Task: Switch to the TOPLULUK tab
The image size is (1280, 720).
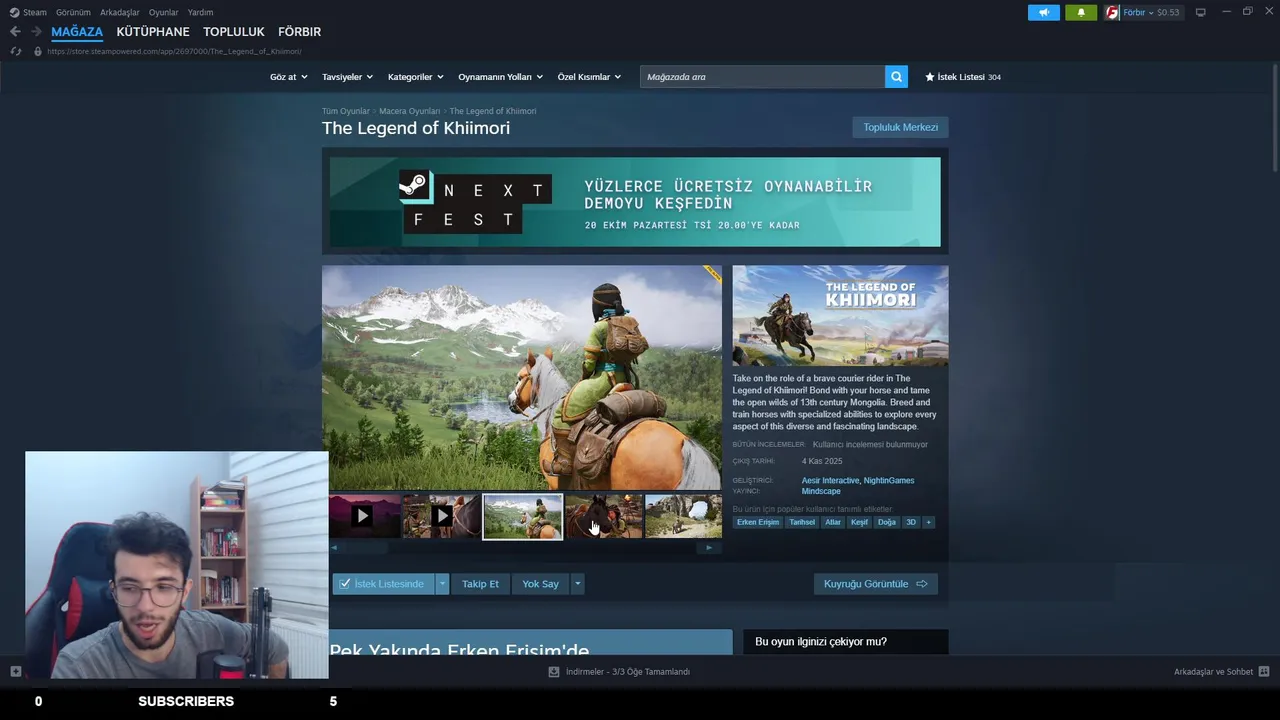Action: [234, 32]
